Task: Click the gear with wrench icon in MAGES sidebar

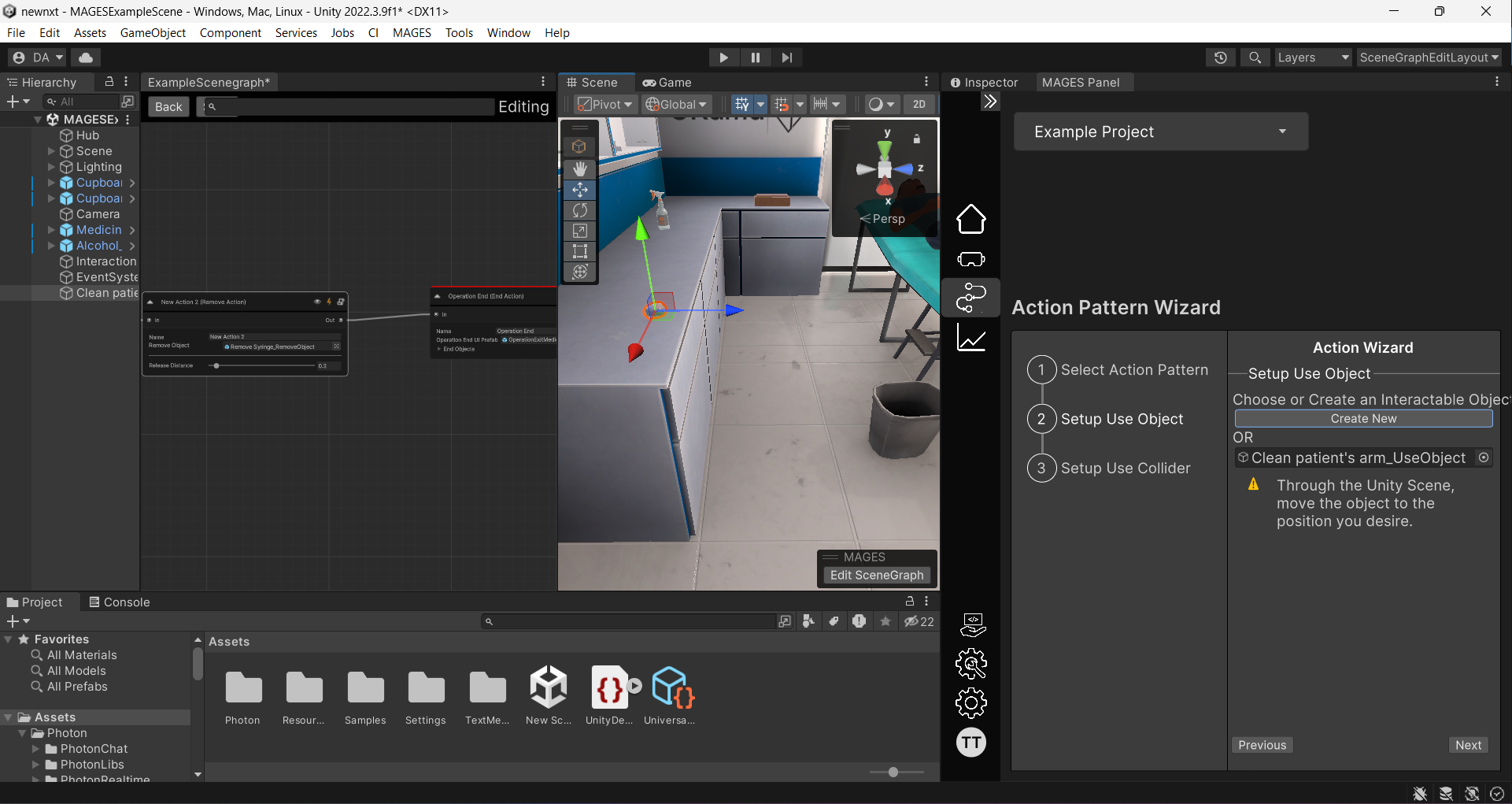Action: coord(971,664)
